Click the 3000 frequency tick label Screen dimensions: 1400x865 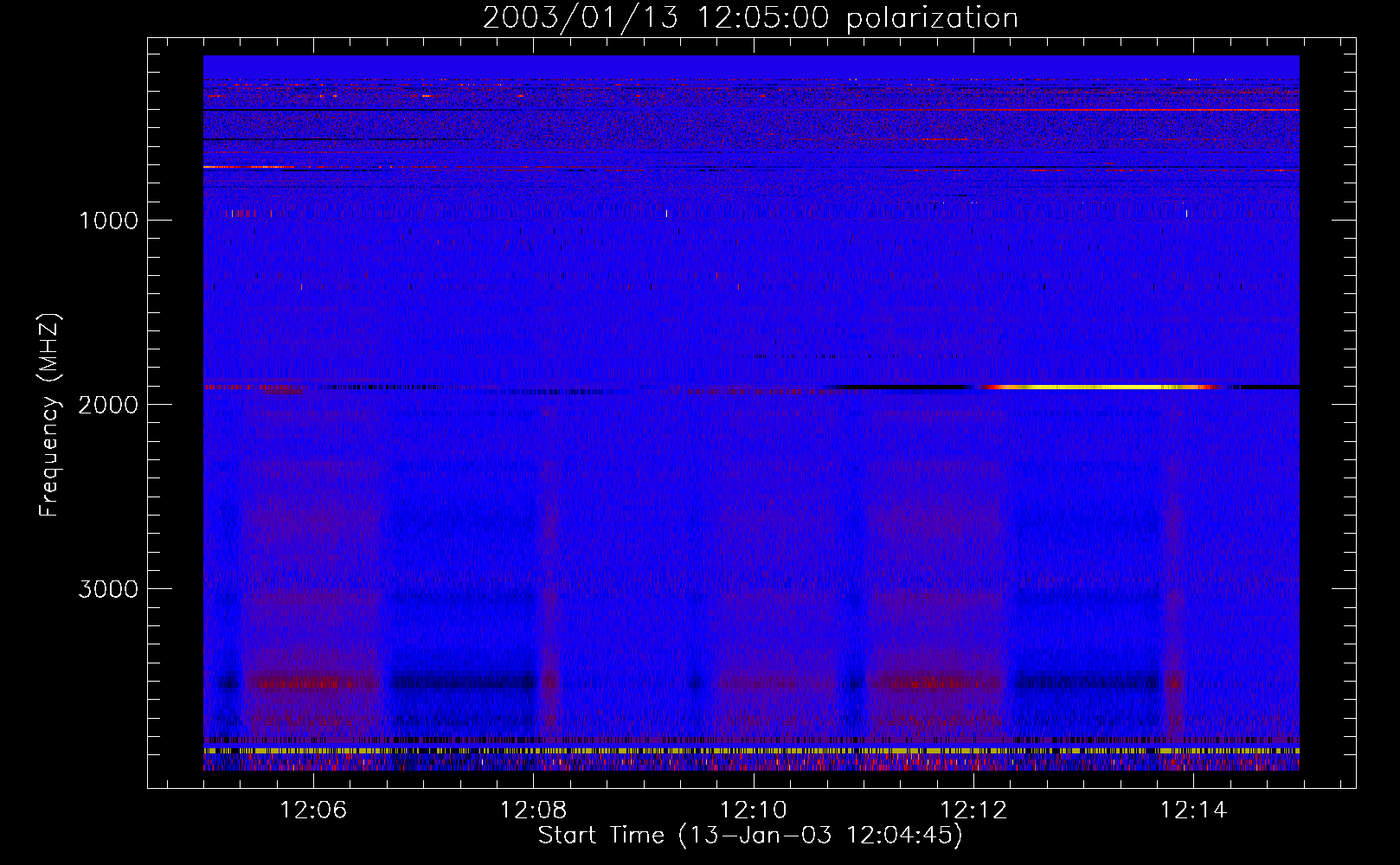[x=108, y=589]
